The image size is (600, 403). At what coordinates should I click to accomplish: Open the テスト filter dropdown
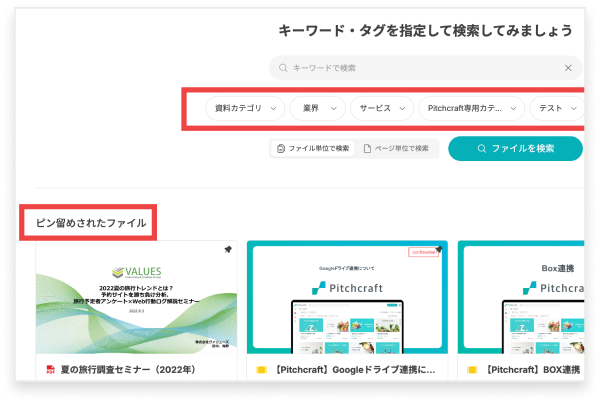(557, 108)
